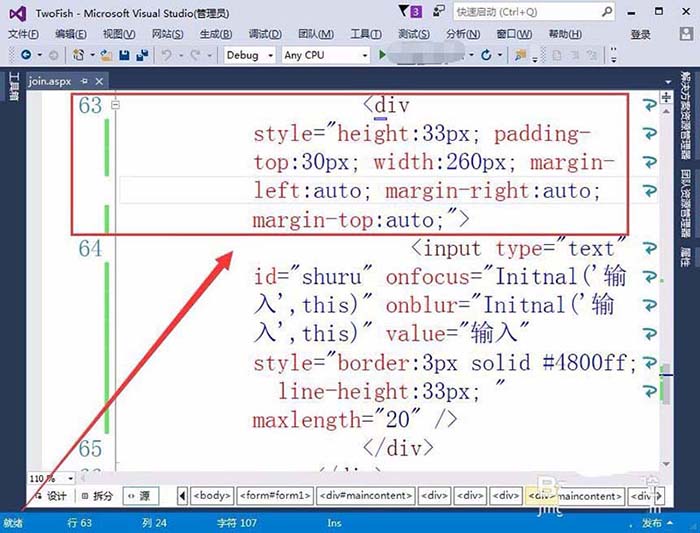This screenshot has width=700, height=533.
Task: Open the 分析(N) menu
Action: pyautogui.click(x=463, y=34)
